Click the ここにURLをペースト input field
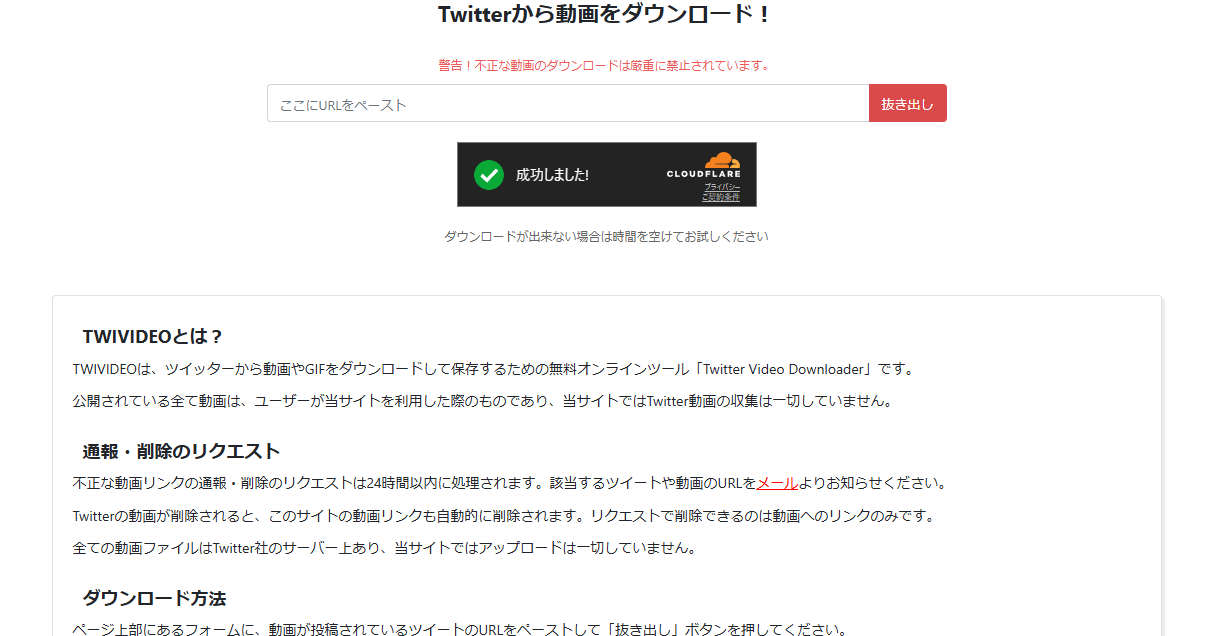Viewport: 1217px width, 636px height. 568,103
